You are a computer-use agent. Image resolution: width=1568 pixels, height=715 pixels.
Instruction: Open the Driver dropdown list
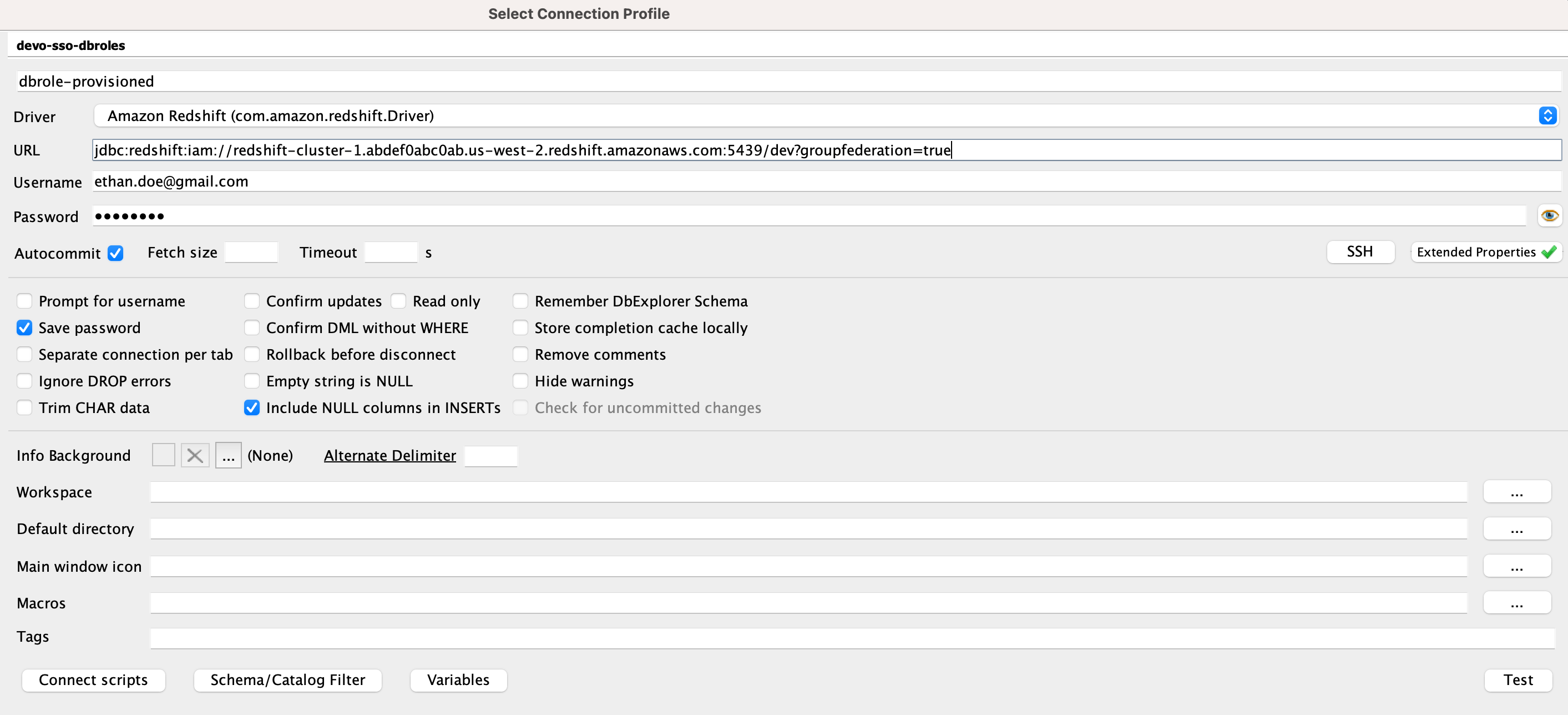(x=1547, y=115)
